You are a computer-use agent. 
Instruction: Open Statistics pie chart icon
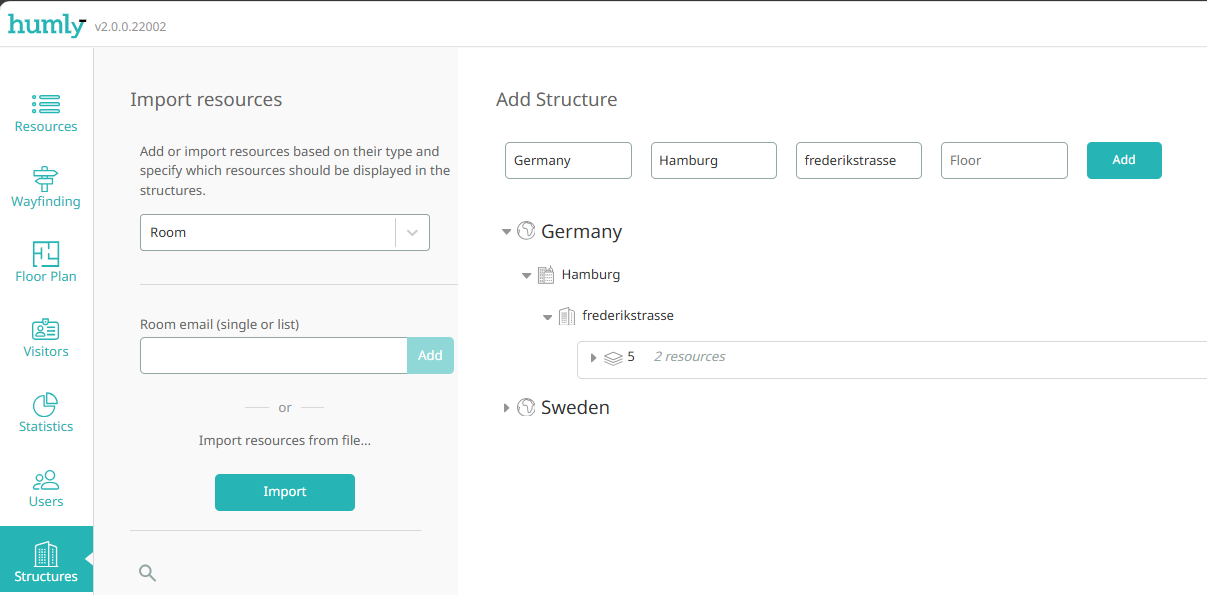point(46,405)
